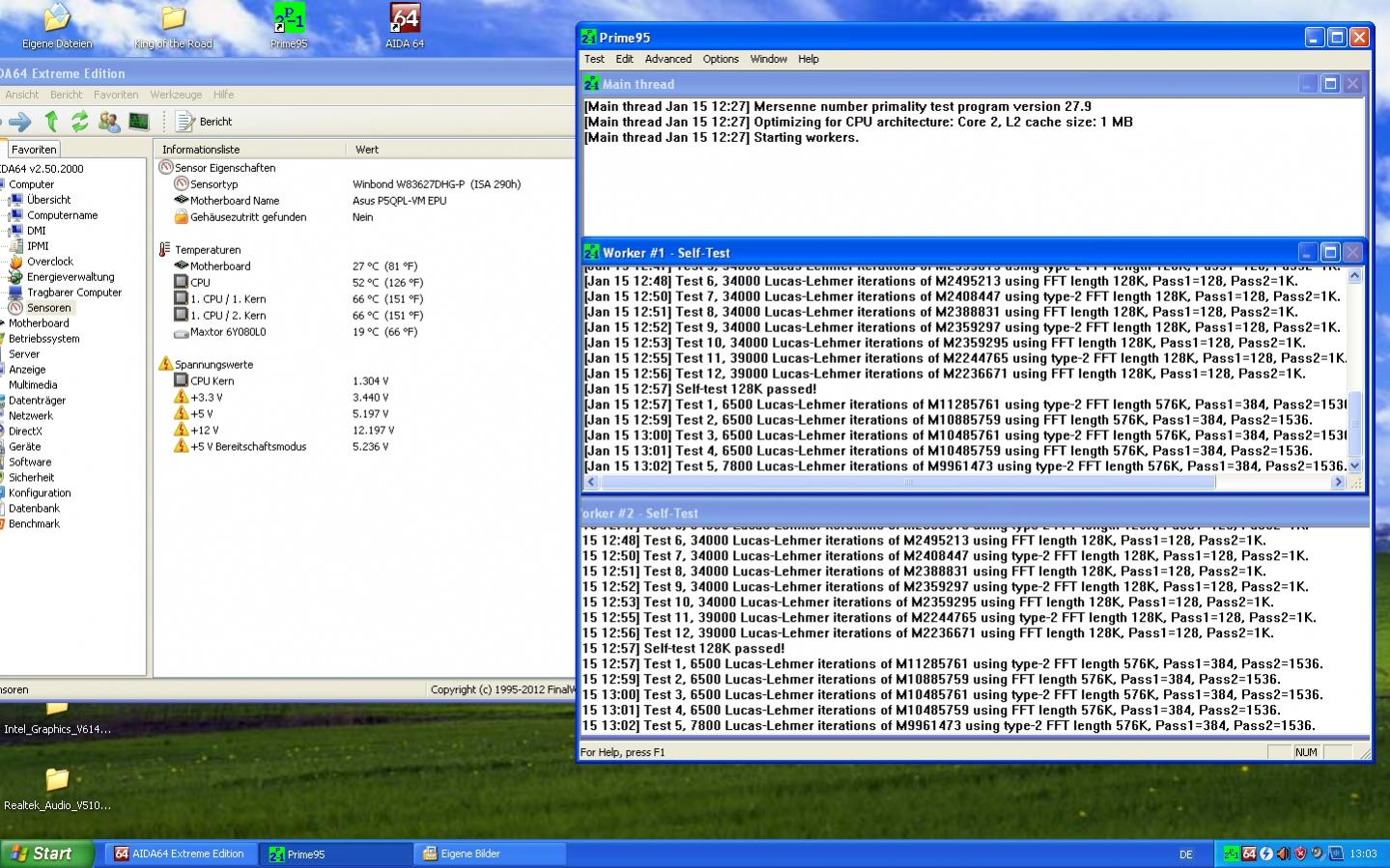Open AIDA64 Werkzeuge menu
Viewport: 1390px width, 868px height.
[176, 95]
